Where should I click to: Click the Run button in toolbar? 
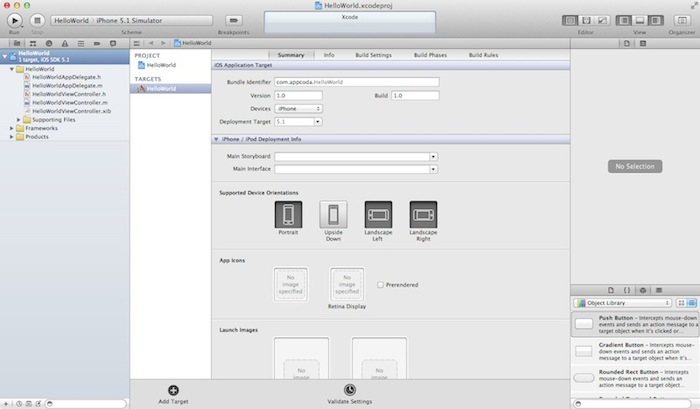pyautogui.click(x=15, y=20)
